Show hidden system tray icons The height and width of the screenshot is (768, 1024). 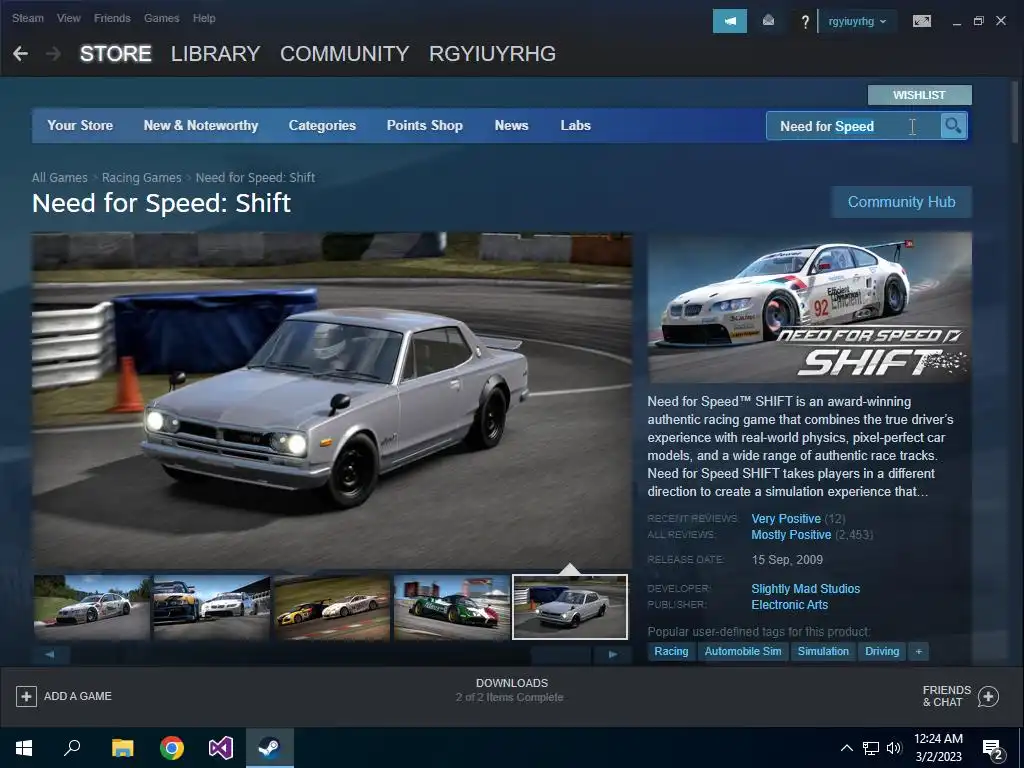pyautogui.click(x=846, y=748)
